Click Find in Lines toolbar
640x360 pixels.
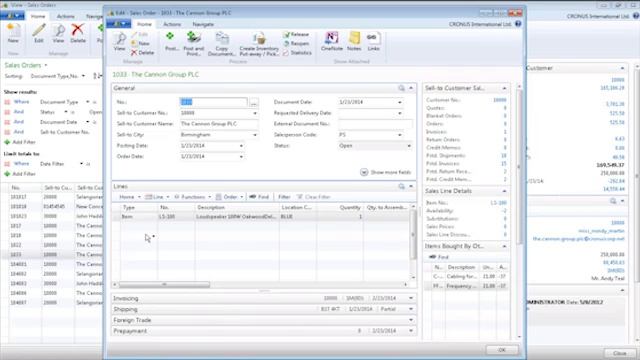(x=259, y=197)
